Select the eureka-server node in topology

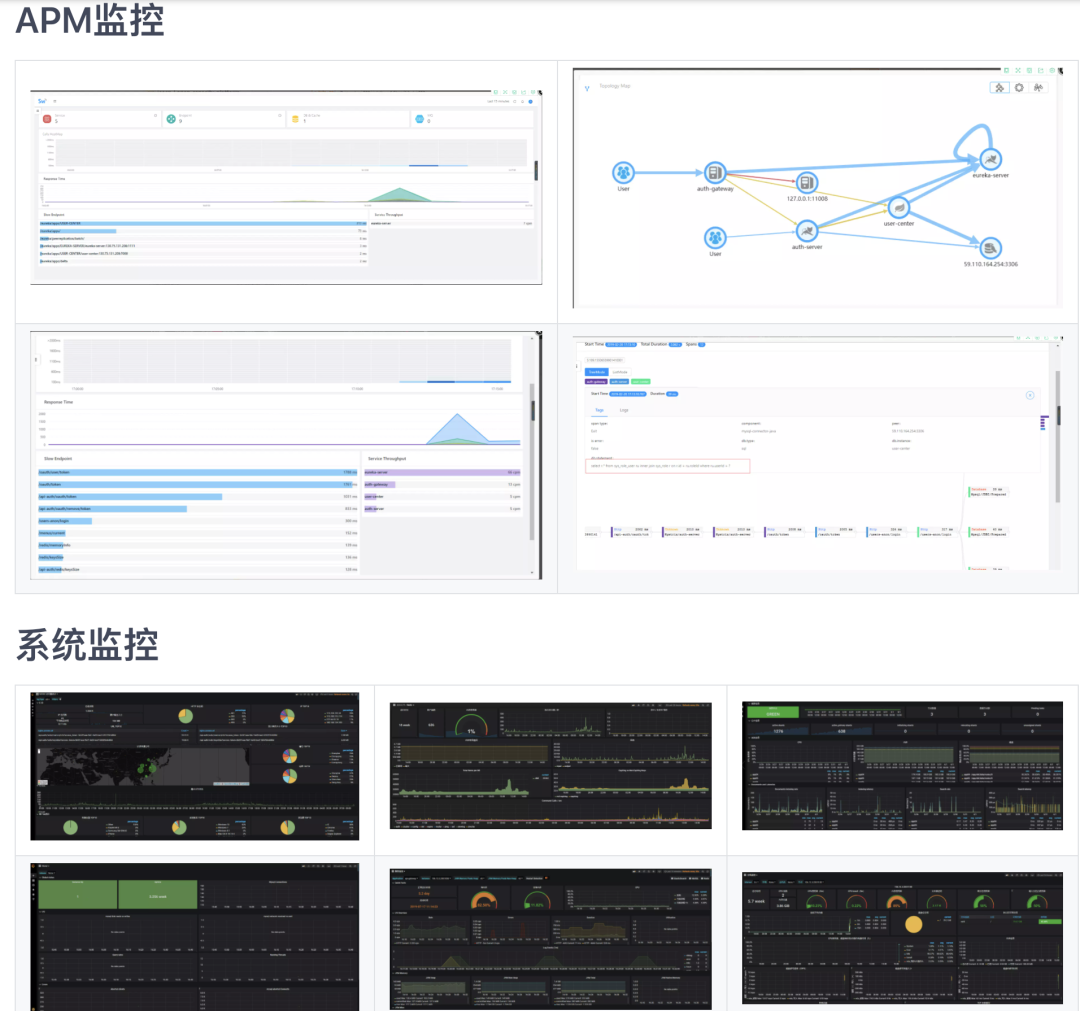(x=990, y=160)
